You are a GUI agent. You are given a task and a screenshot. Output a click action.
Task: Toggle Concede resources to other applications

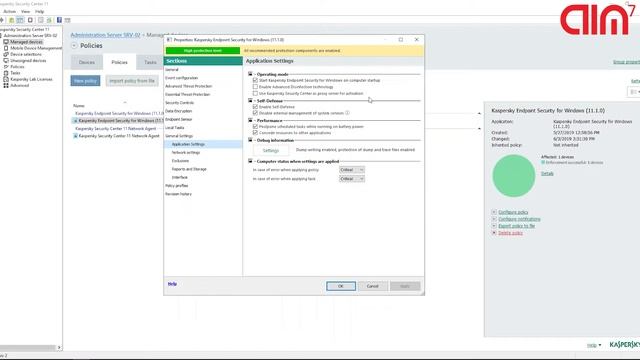[255, 133]
